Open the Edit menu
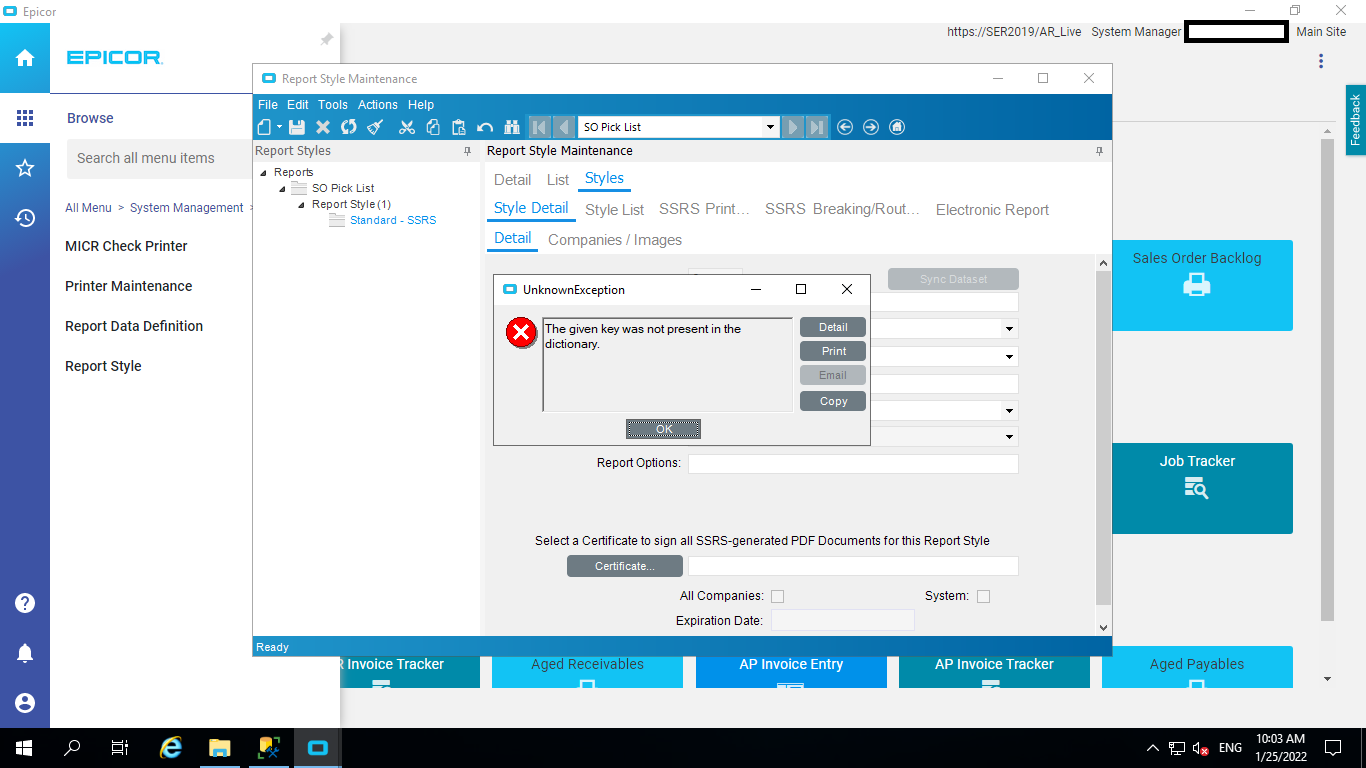The image size is (1366, 768). coord(298,104)
